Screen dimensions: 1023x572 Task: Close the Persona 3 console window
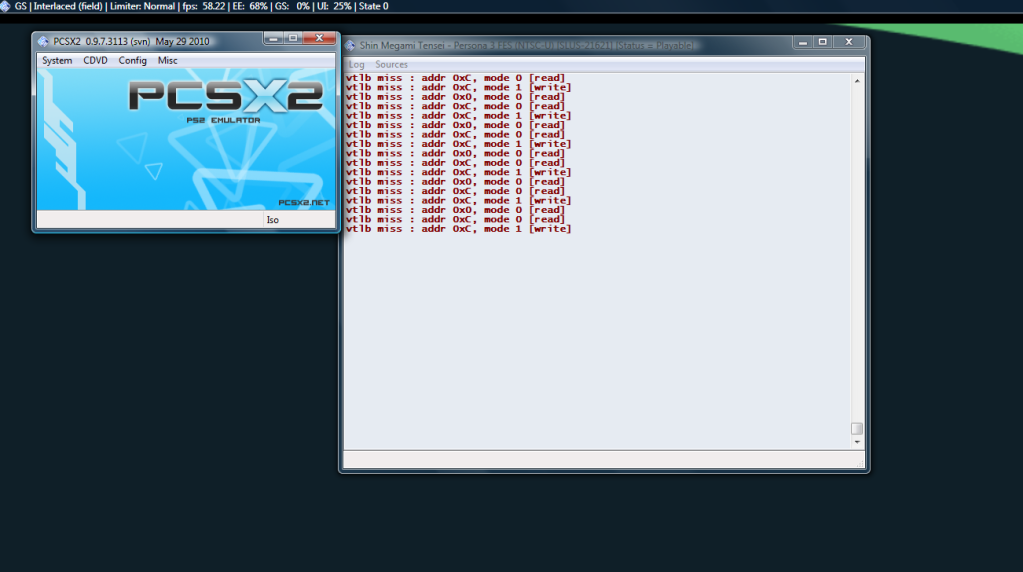(x=849, y=42)
